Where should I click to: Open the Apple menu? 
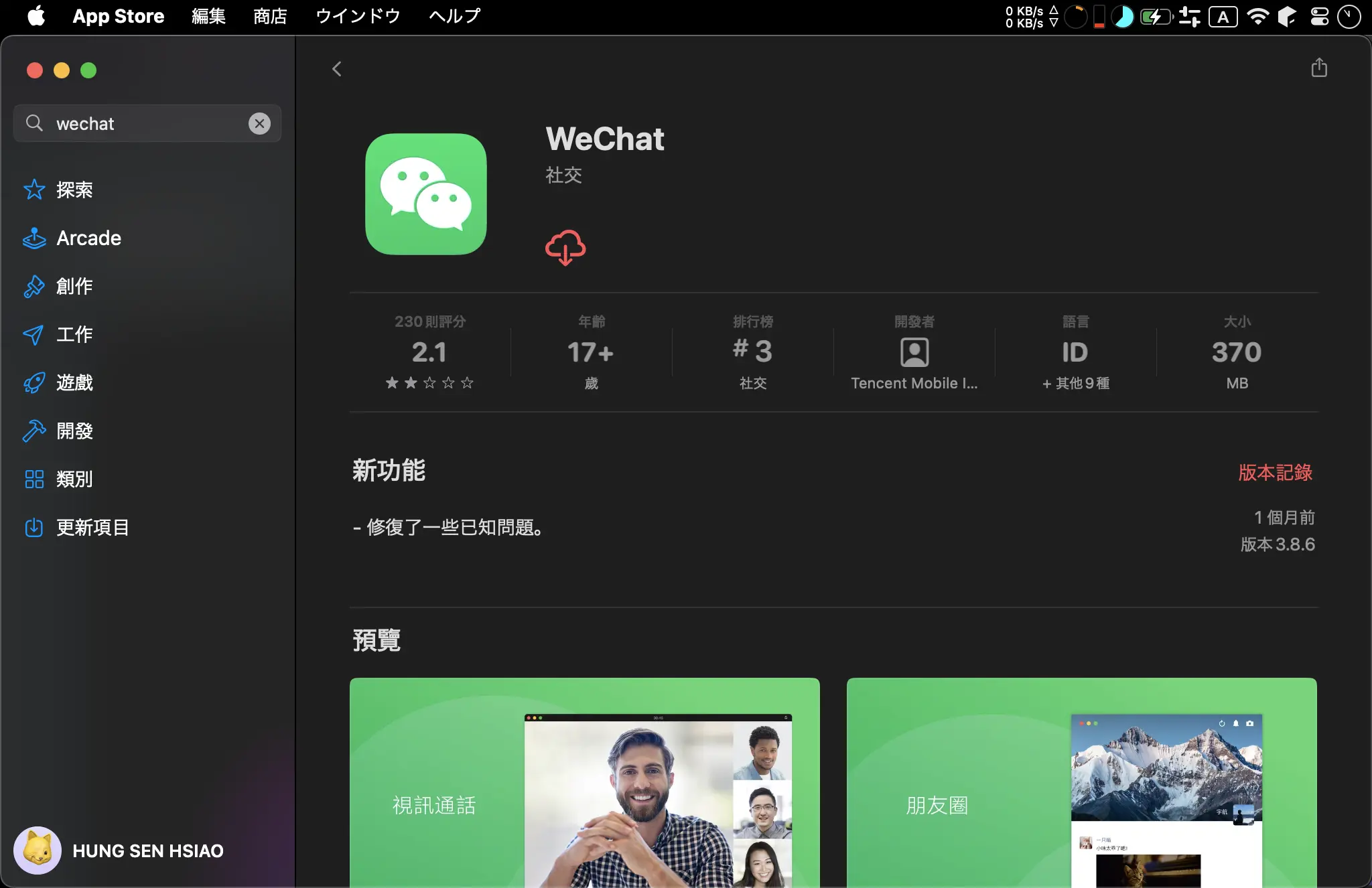pyautogui.click(x=36, y=16)
